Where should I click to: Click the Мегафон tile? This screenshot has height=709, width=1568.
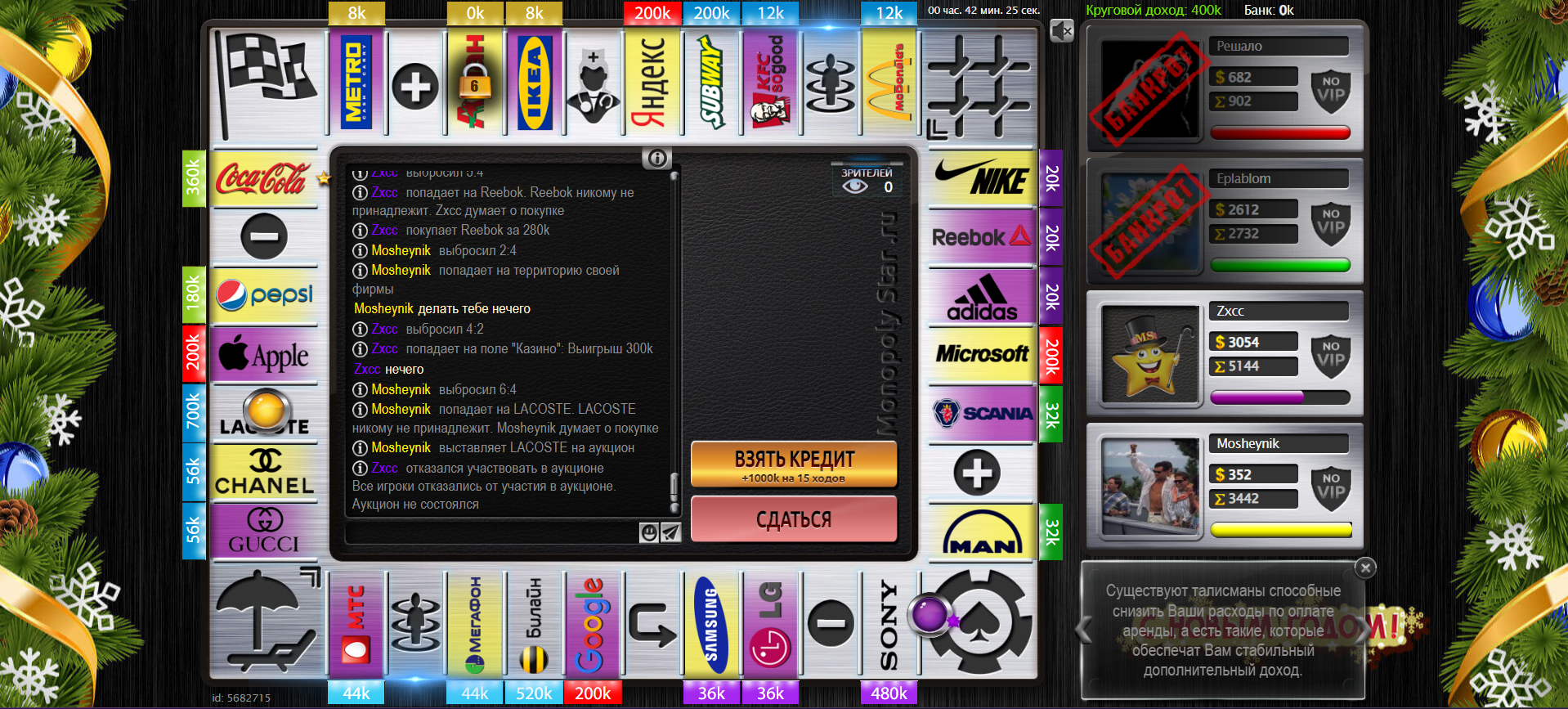[475, 625]
